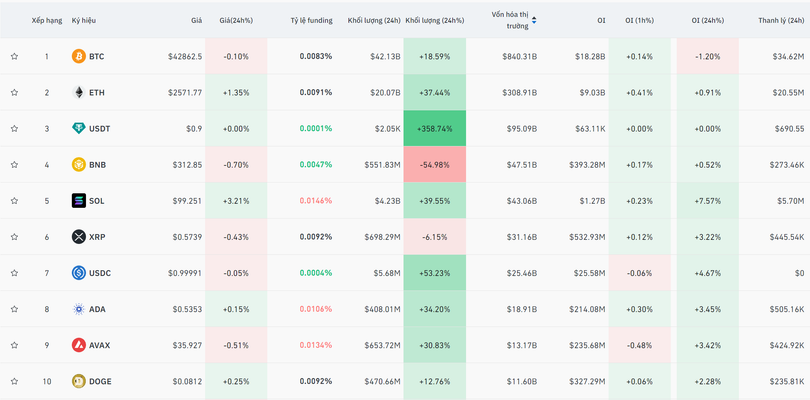The image size is (810, 400).
Task: Click the red -54.98% BNB volume cell
Action: pos(435,165)
